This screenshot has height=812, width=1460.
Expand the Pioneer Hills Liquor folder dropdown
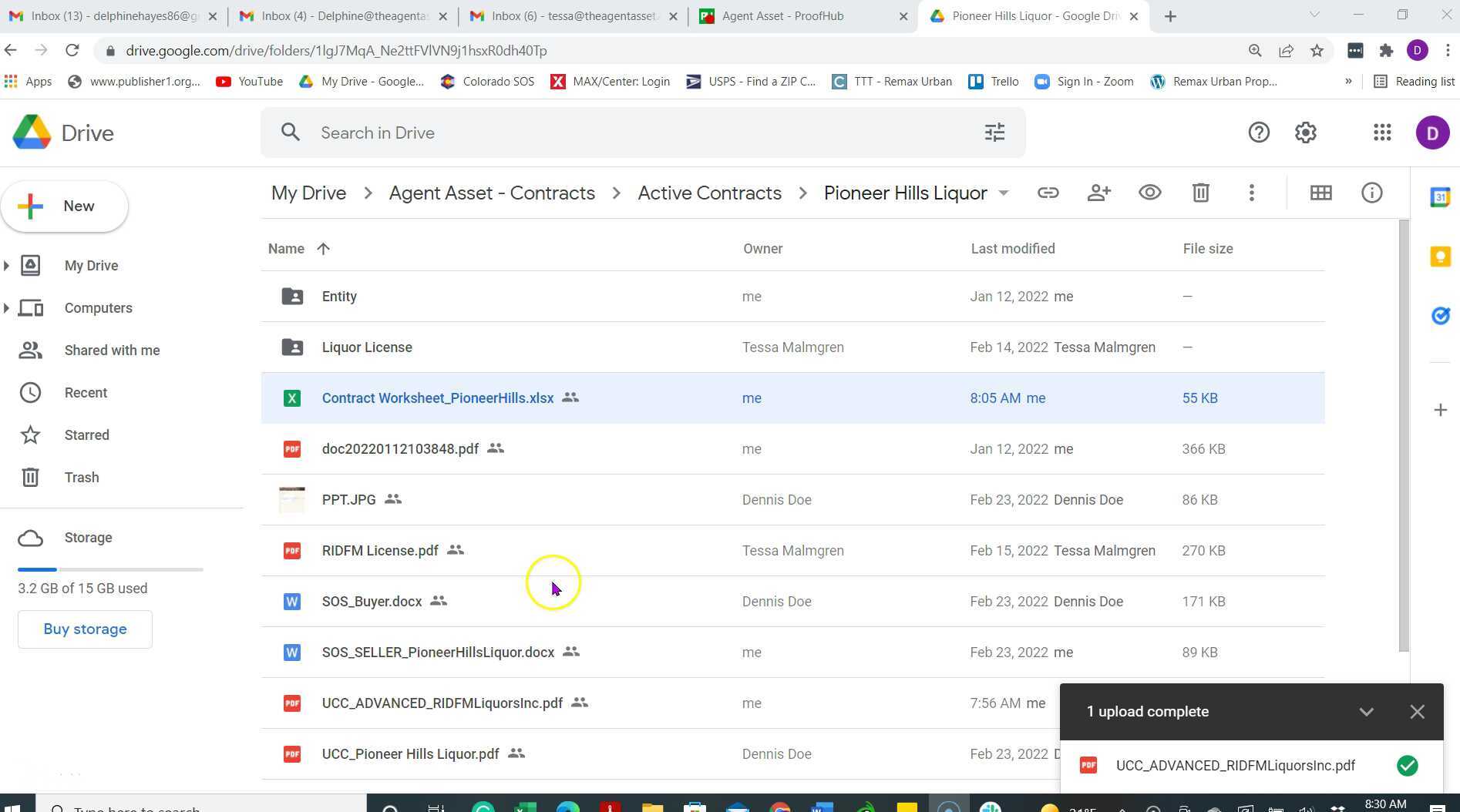[1004, 193]
